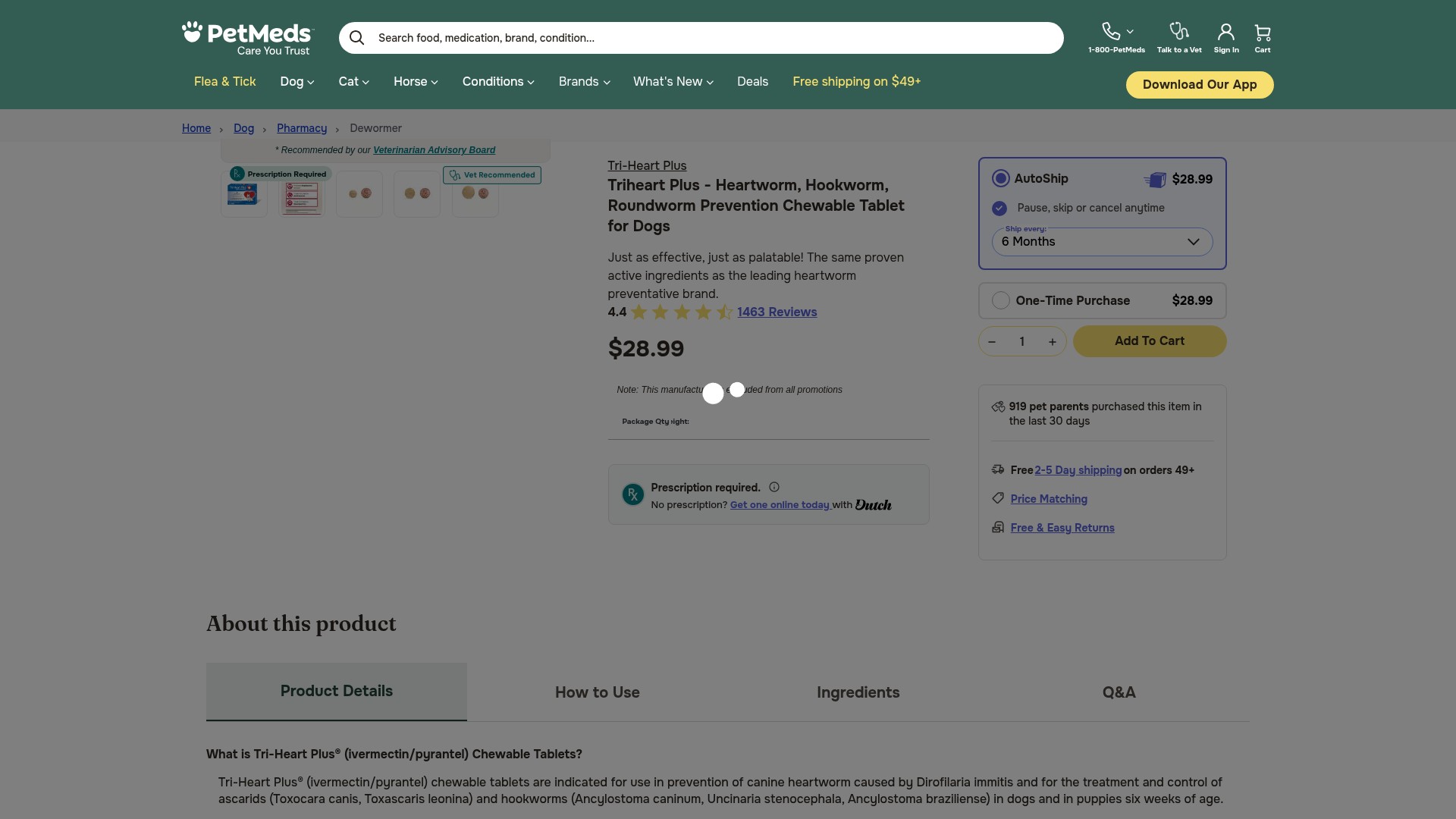The image size is (1456, 819).
Task: Select the first product box thumbnail
Action: tap(243, 194)
